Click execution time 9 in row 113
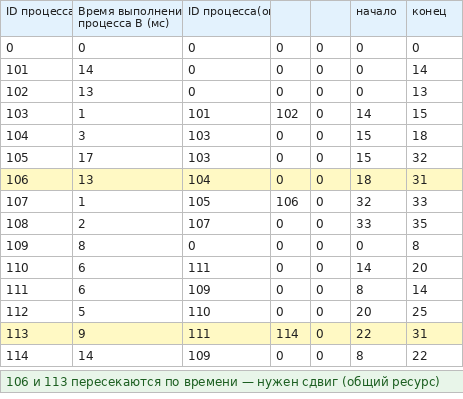 (127, 334)
